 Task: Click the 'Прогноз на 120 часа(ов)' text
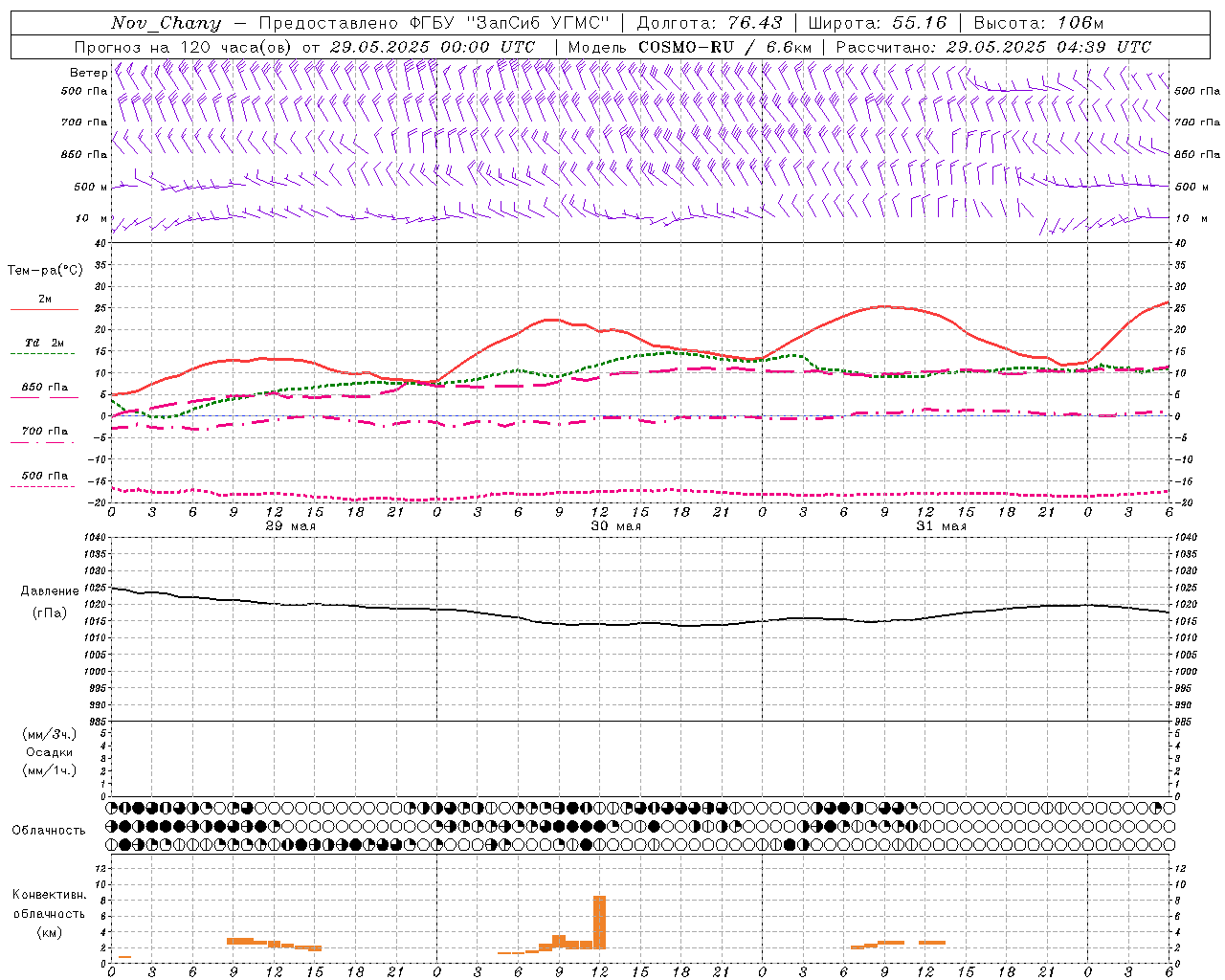(185, 47)
